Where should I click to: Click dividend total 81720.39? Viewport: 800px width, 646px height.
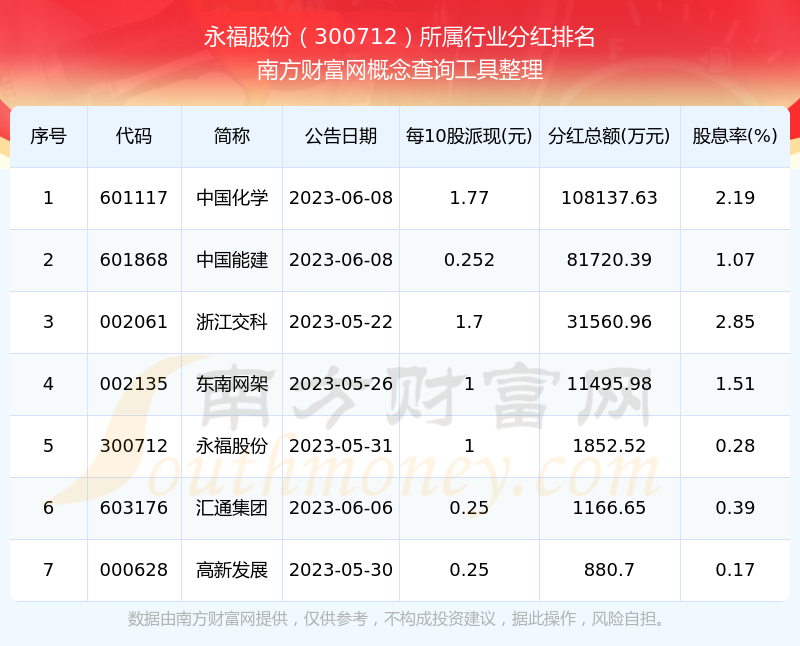pos(609,260)
